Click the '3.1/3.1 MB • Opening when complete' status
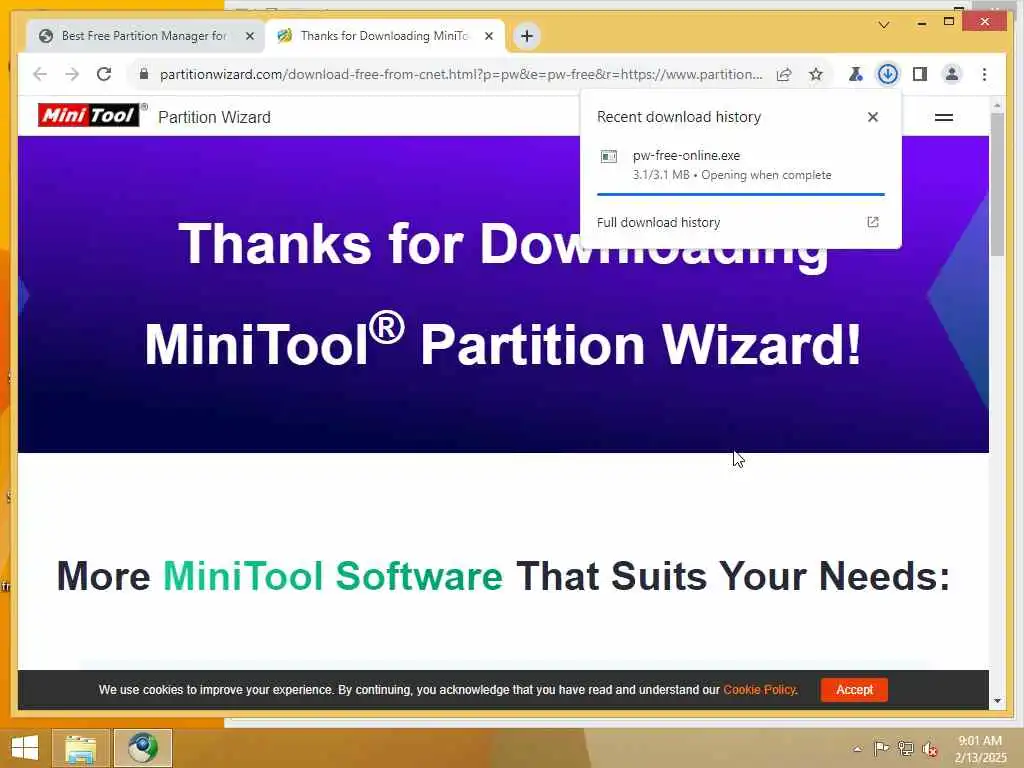The width and height of the screenshot is (1024, 768). click(x=732, y=175)
